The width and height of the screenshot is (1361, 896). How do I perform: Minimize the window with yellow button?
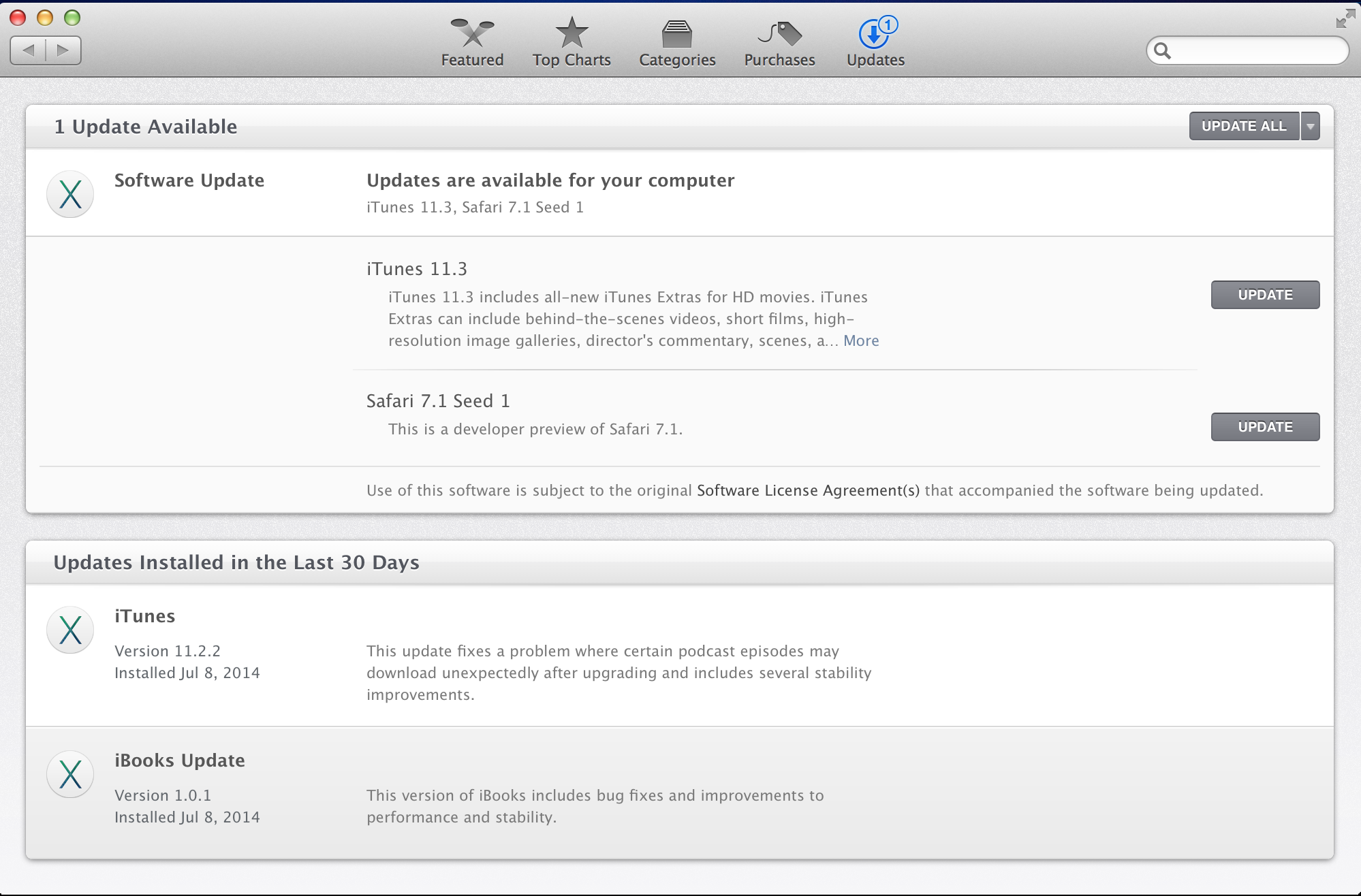(x=45, y=17)
